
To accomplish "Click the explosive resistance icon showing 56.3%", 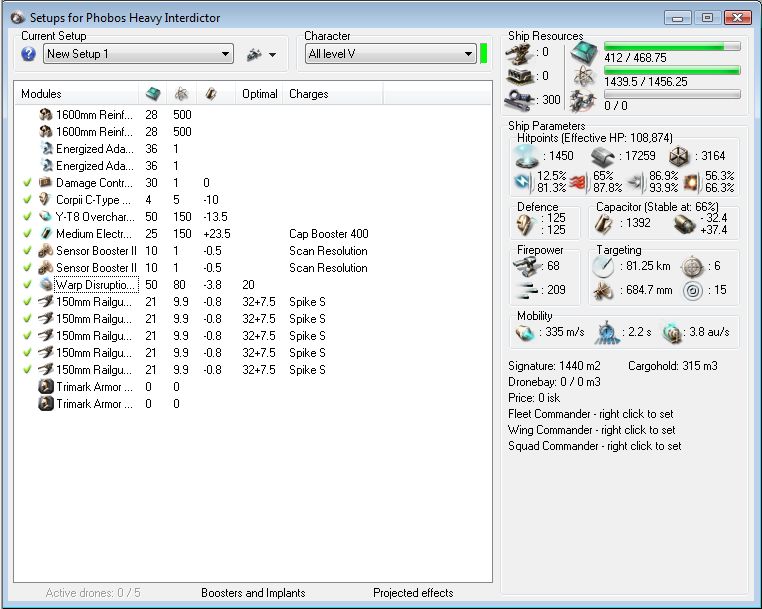I will 691,182.
